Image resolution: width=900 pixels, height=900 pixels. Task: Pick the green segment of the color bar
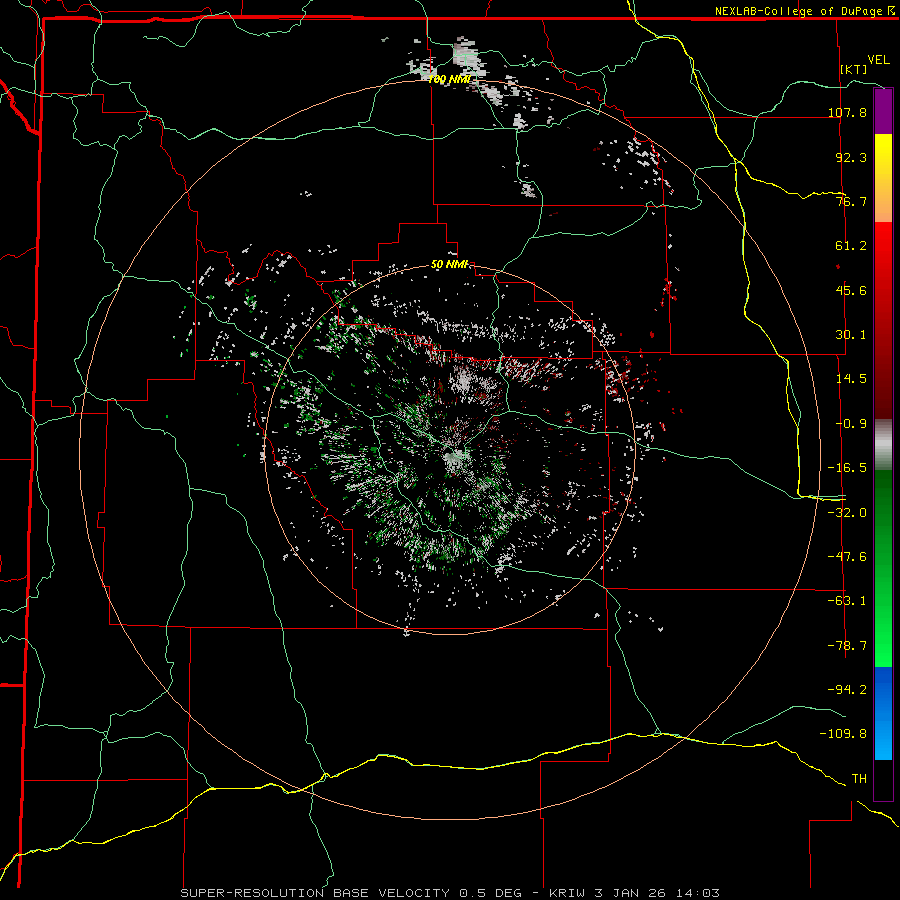pyautogui.click(x=883, y=568)
